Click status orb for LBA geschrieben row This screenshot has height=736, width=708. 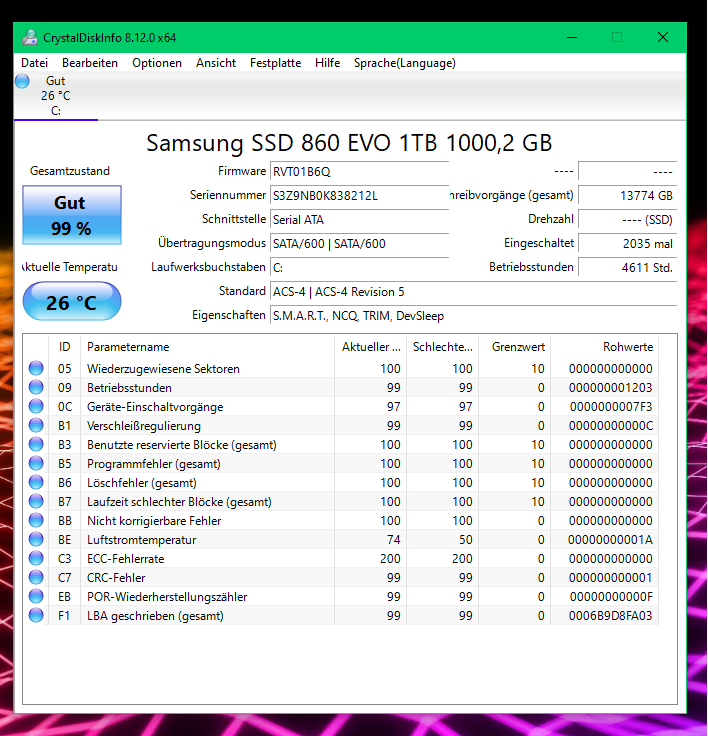[x=36, y=615]
